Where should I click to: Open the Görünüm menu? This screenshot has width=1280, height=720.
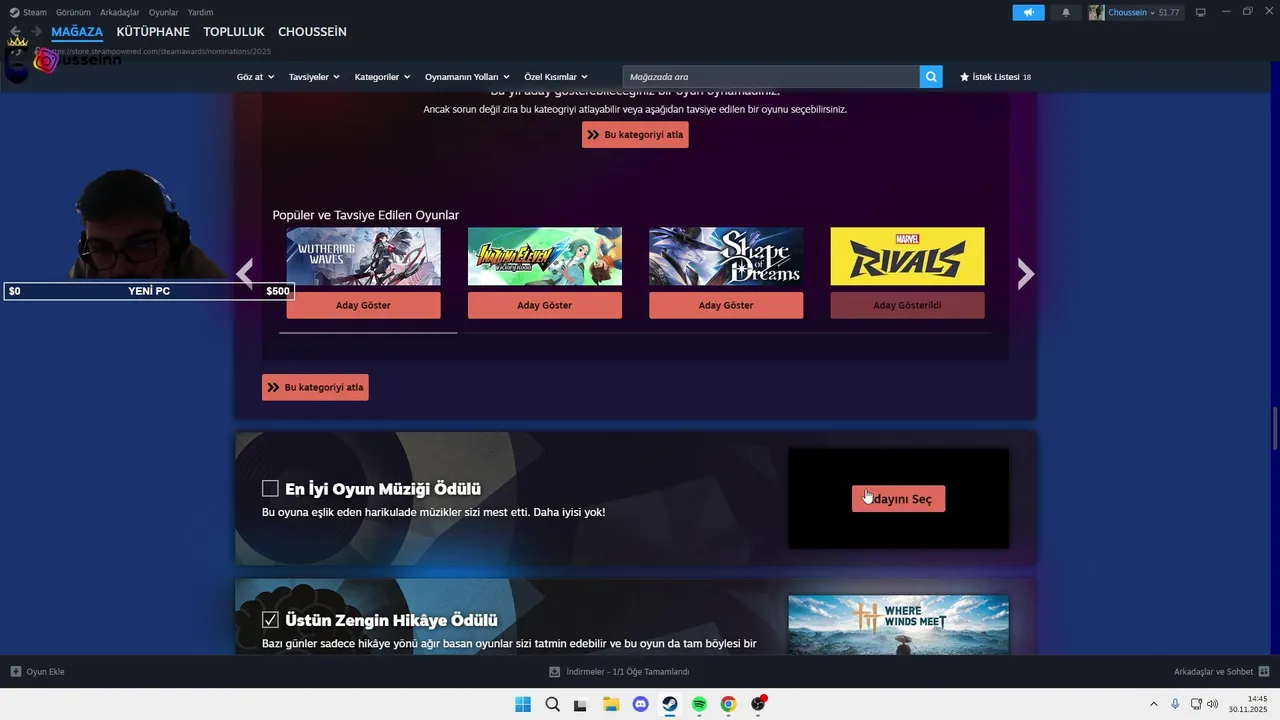[73, 12]
